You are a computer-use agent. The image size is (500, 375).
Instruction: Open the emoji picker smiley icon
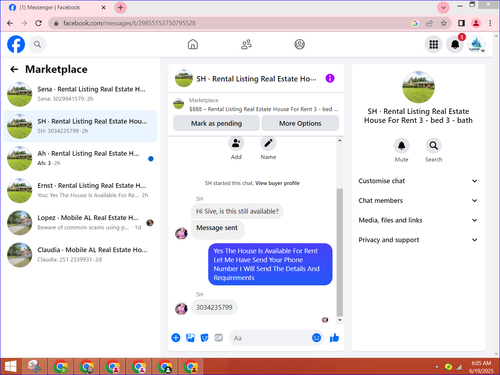pos(316,338)
